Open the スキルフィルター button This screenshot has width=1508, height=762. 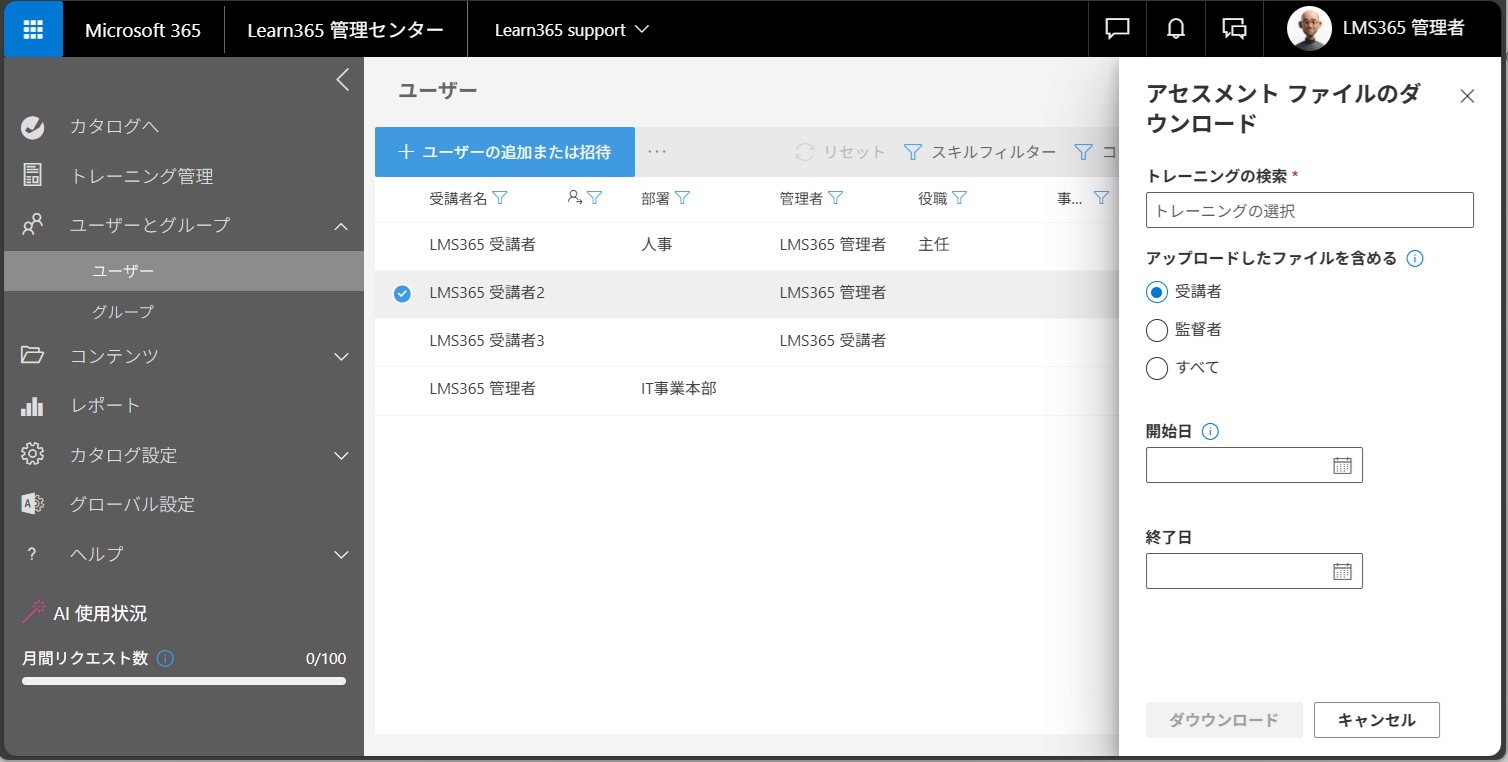(x=980, y=152)
